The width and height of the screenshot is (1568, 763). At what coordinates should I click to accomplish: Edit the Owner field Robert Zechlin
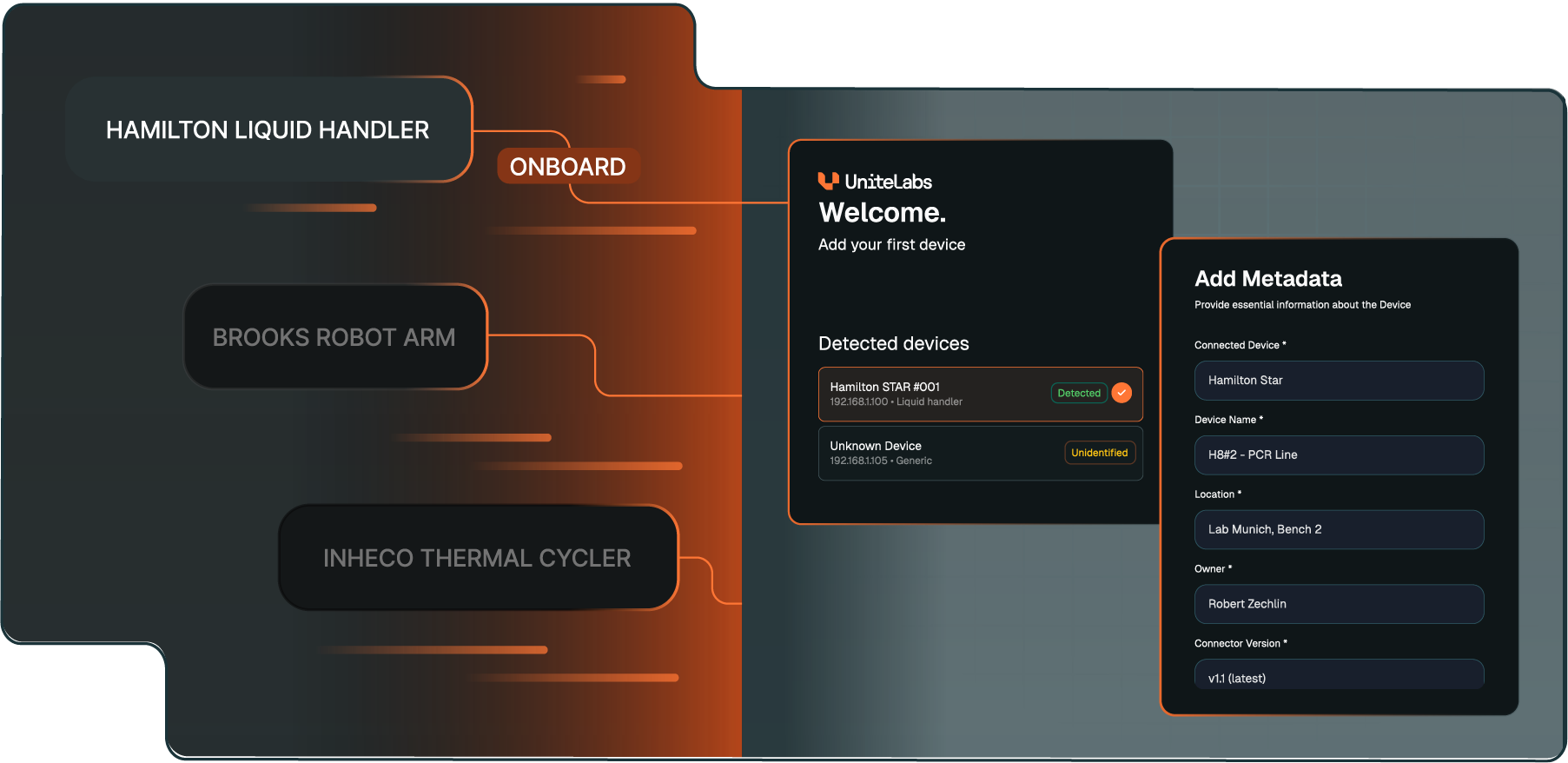1339,604
